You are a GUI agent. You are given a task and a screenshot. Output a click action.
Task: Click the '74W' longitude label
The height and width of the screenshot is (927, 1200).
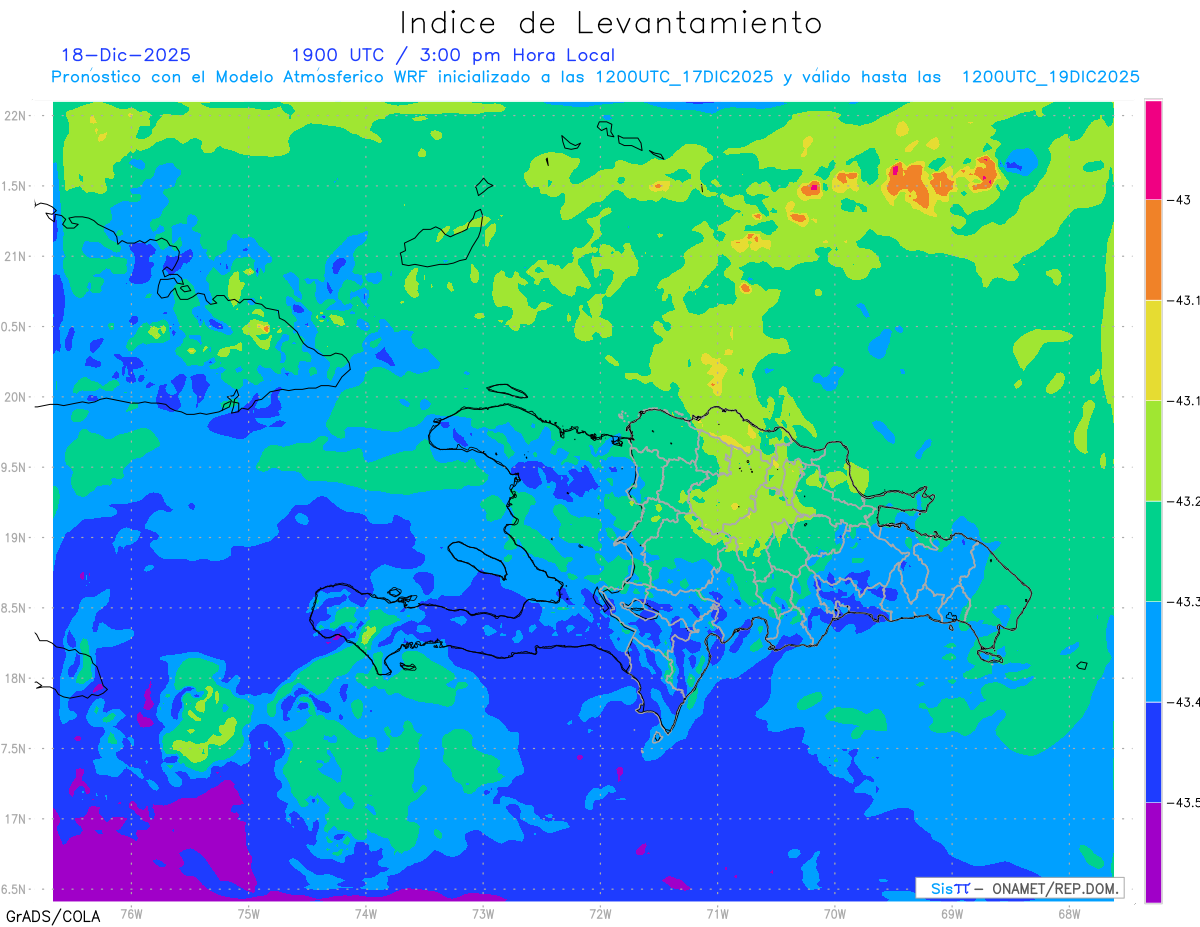366,913
